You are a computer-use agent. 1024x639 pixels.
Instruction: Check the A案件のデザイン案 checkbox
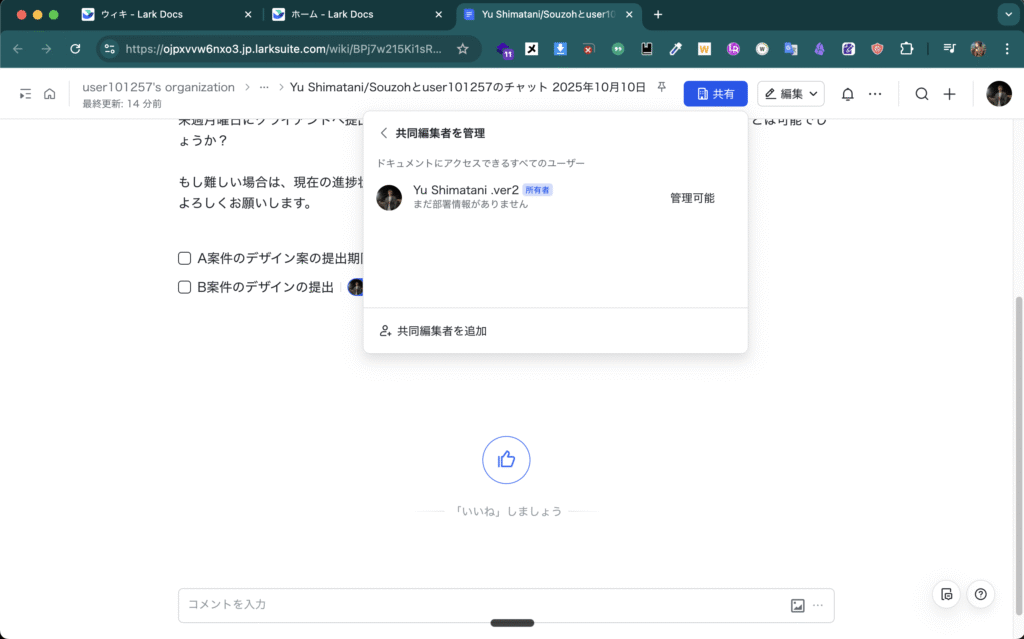coord(184,258)
